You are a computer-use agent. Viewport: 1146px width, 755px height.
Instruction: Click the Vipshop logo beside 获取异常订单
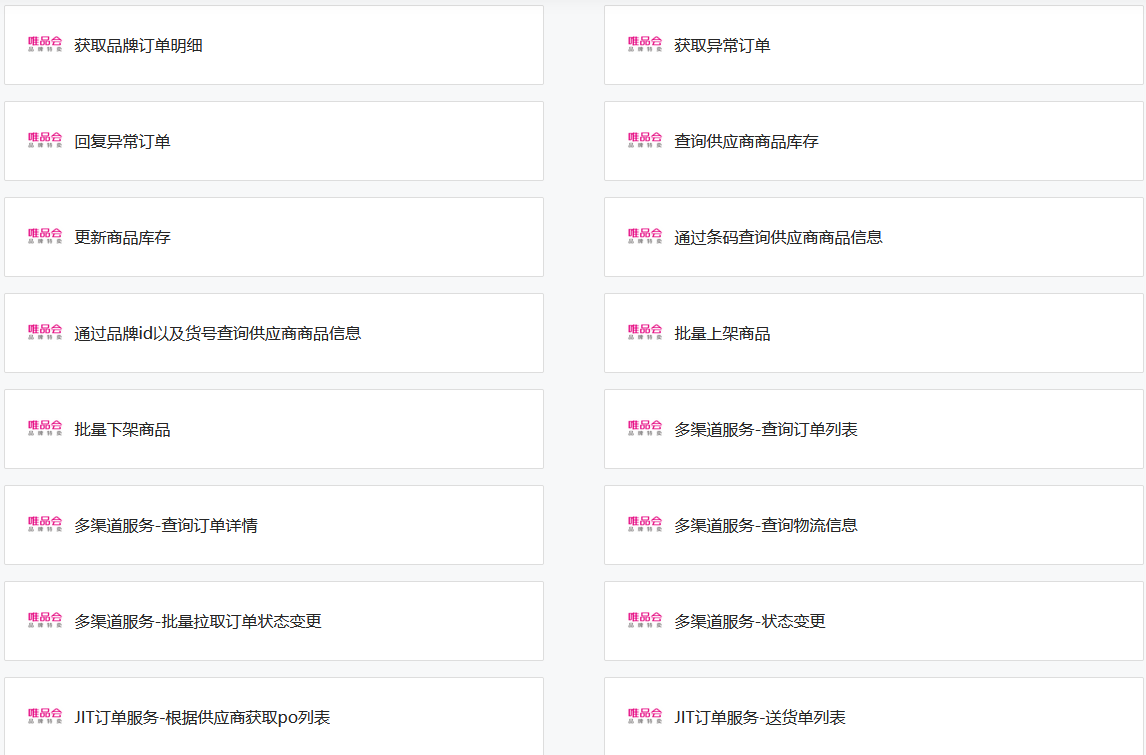645,45
